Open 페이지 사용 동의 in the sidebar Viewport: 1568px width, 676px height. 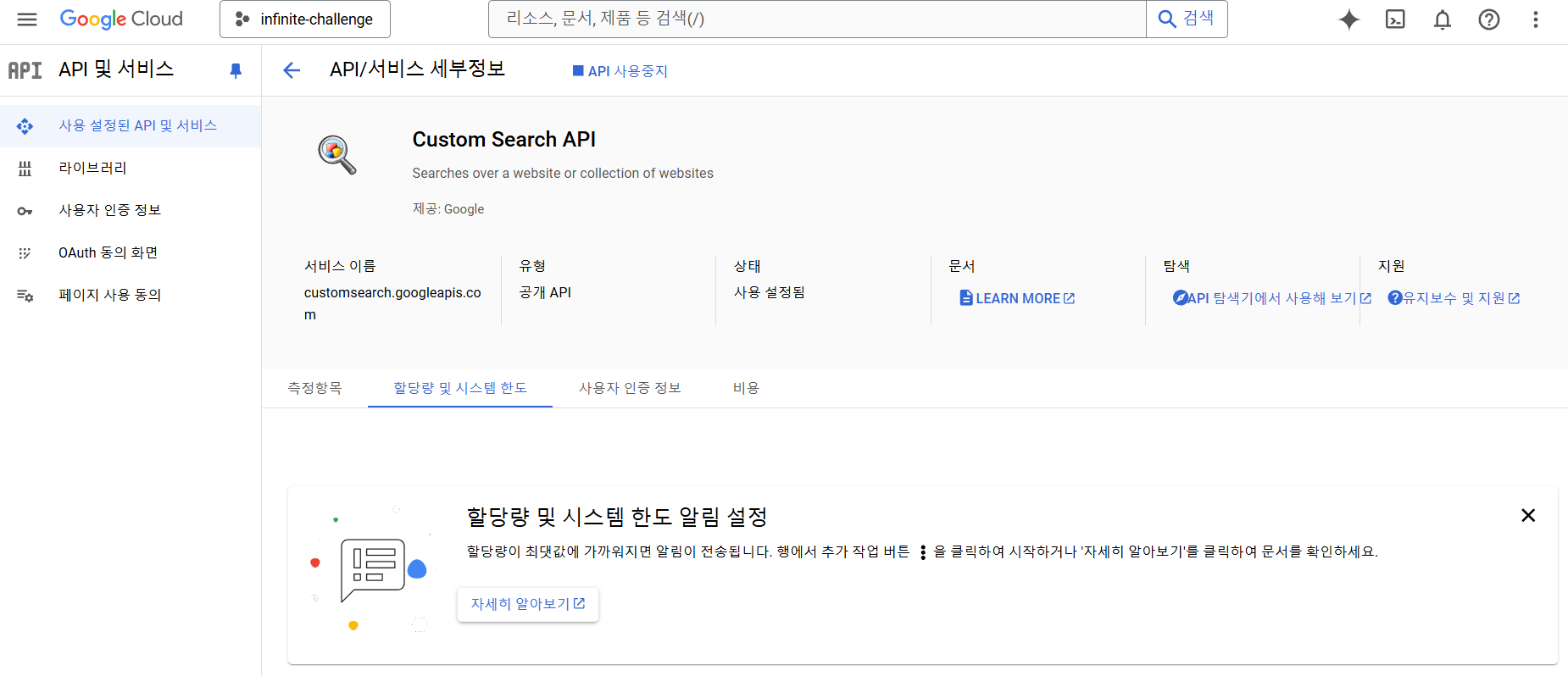[x=131, y=296]
